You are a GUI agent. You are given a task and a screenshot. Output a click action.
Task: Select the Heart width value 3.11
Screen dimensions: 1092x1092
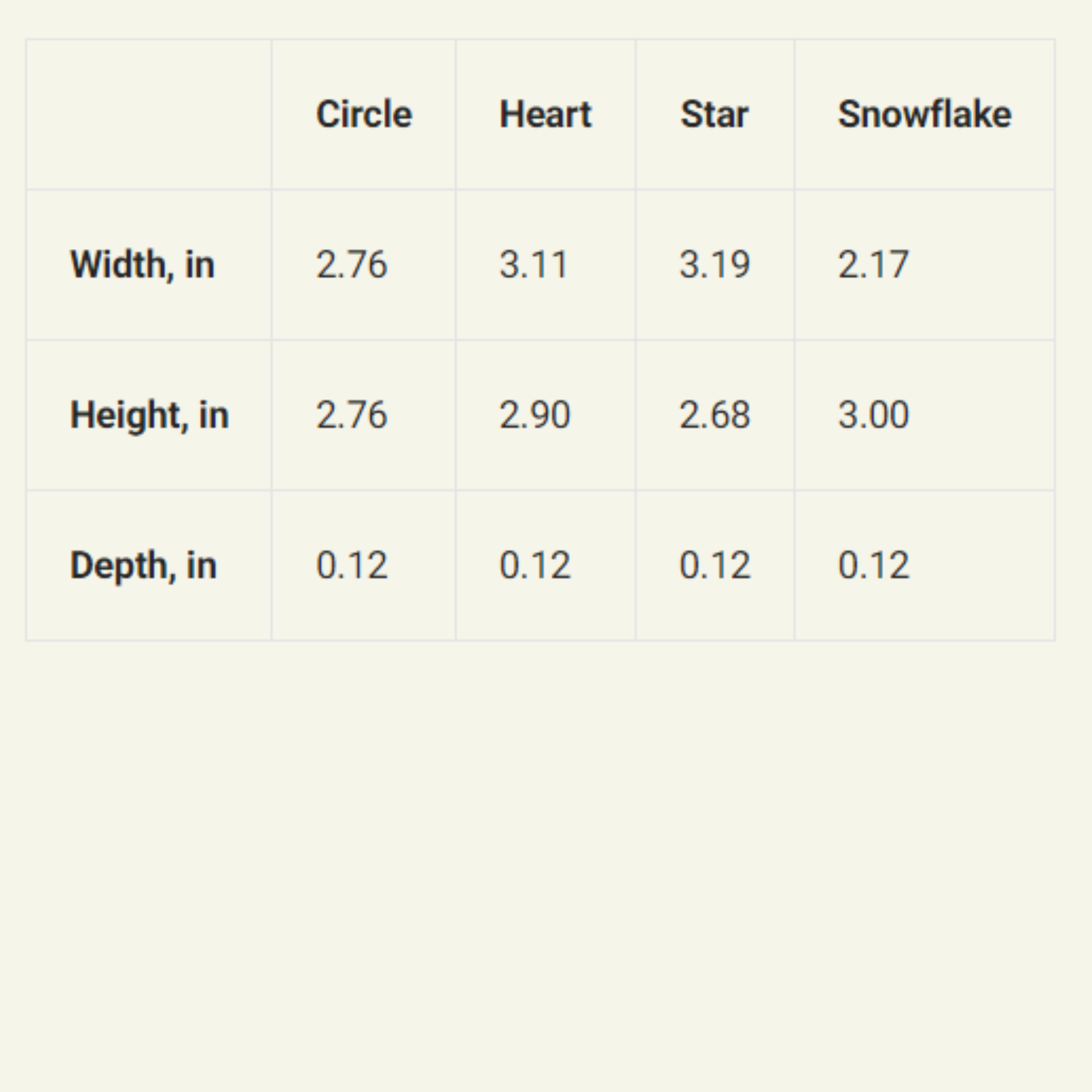(533, 265)
